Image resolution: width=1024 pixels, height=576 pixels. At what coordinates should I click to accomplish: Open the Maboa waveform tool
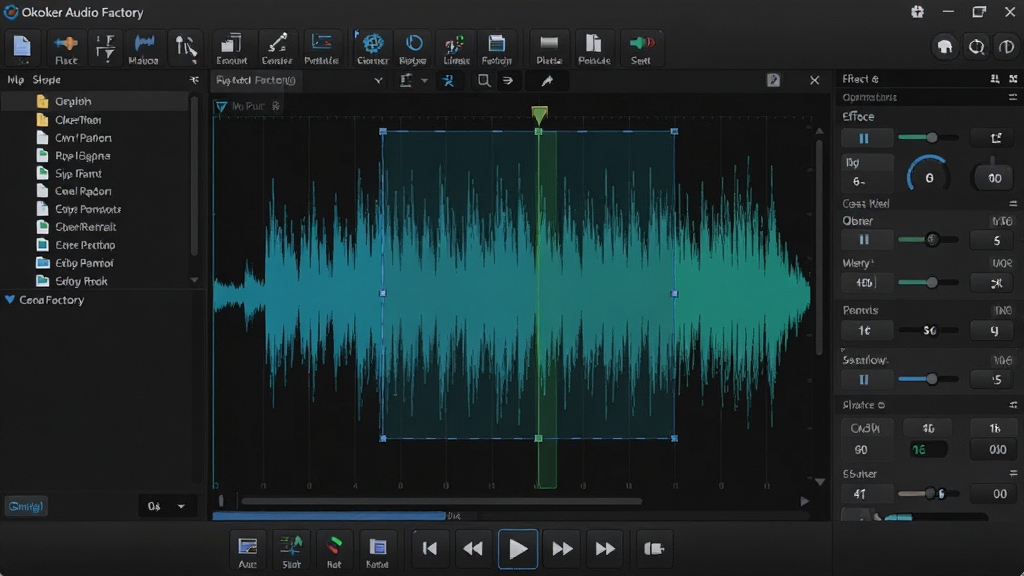pos(144,49)
